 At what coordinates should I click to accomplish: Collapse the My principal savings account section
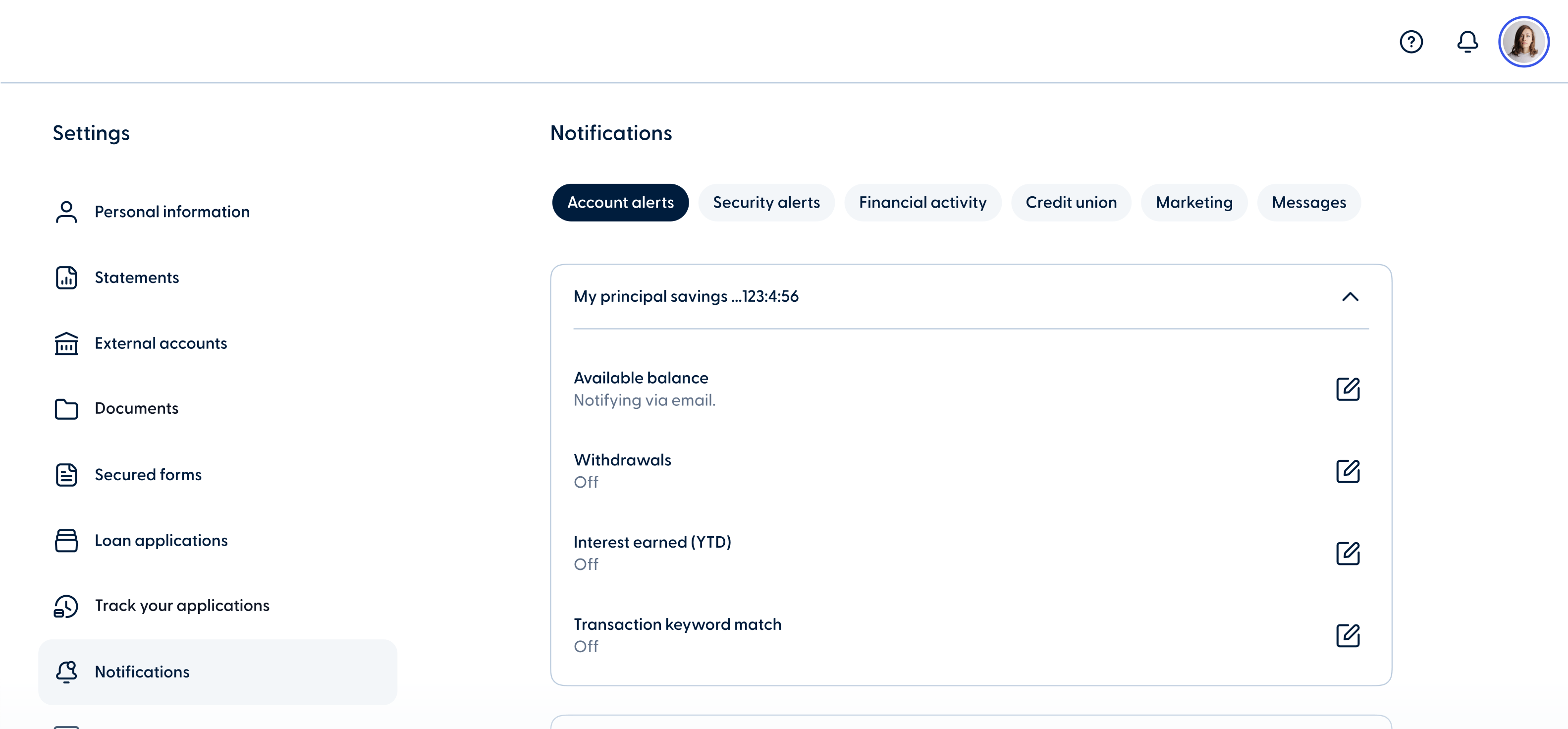1351,297
